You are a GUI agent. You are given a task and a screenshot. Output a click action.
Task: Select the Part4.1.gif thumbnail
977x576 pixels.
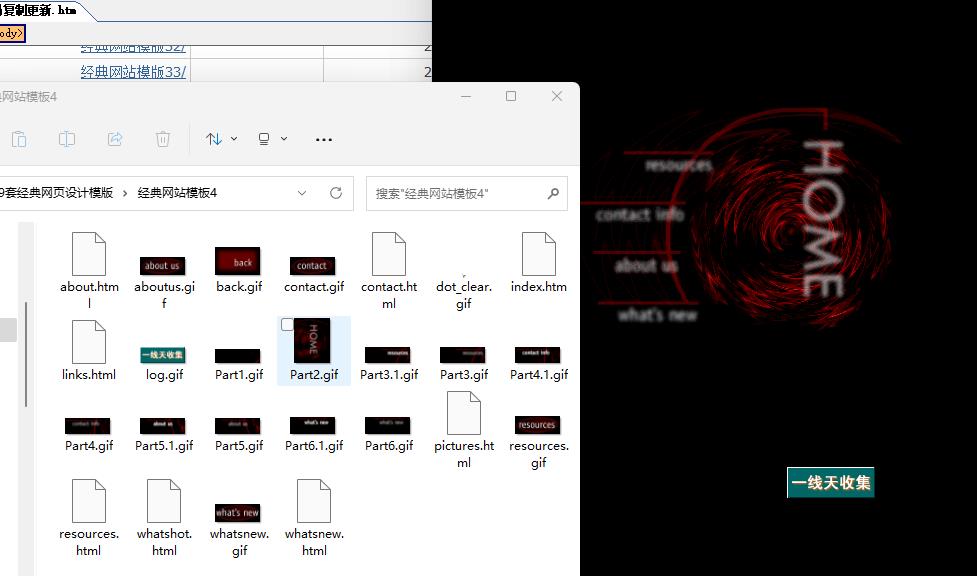point(537,355)
